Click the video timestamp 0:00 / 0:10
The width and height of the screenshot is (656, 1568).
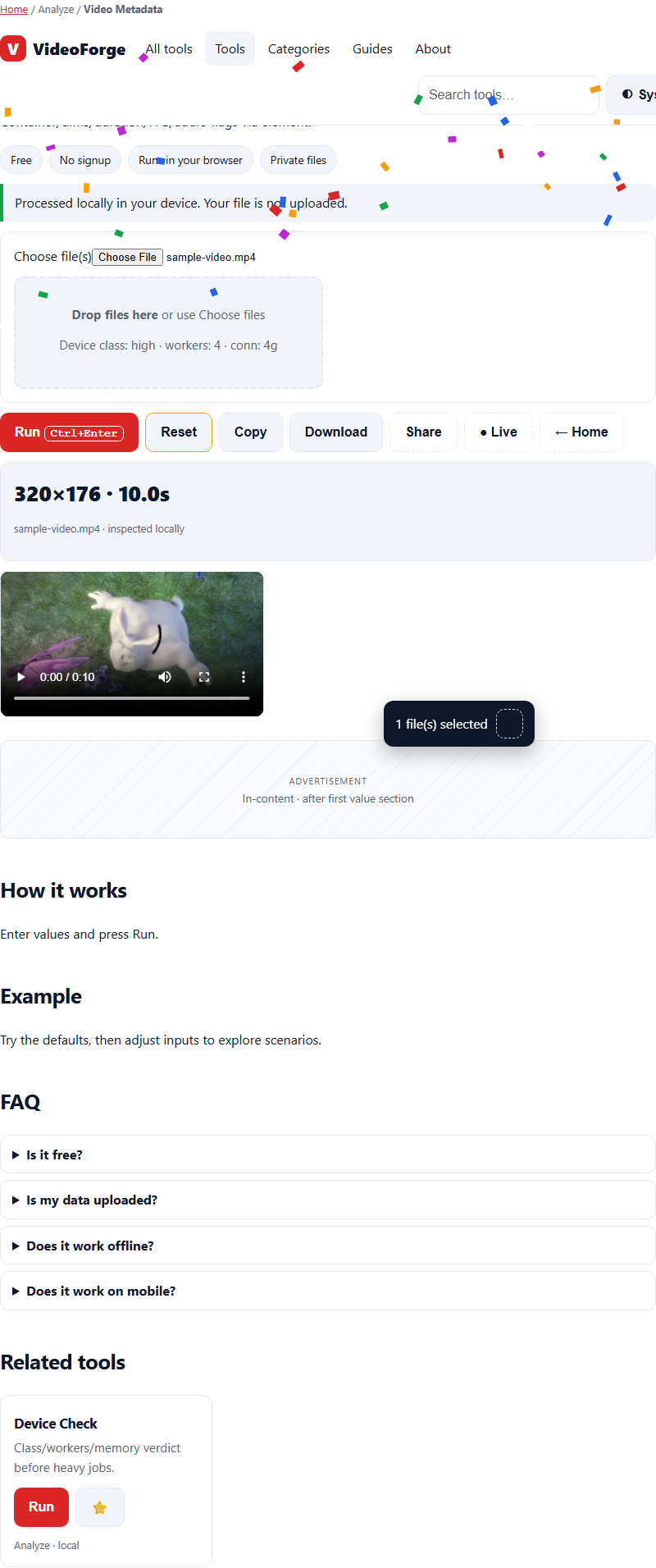tap(67, 677)
